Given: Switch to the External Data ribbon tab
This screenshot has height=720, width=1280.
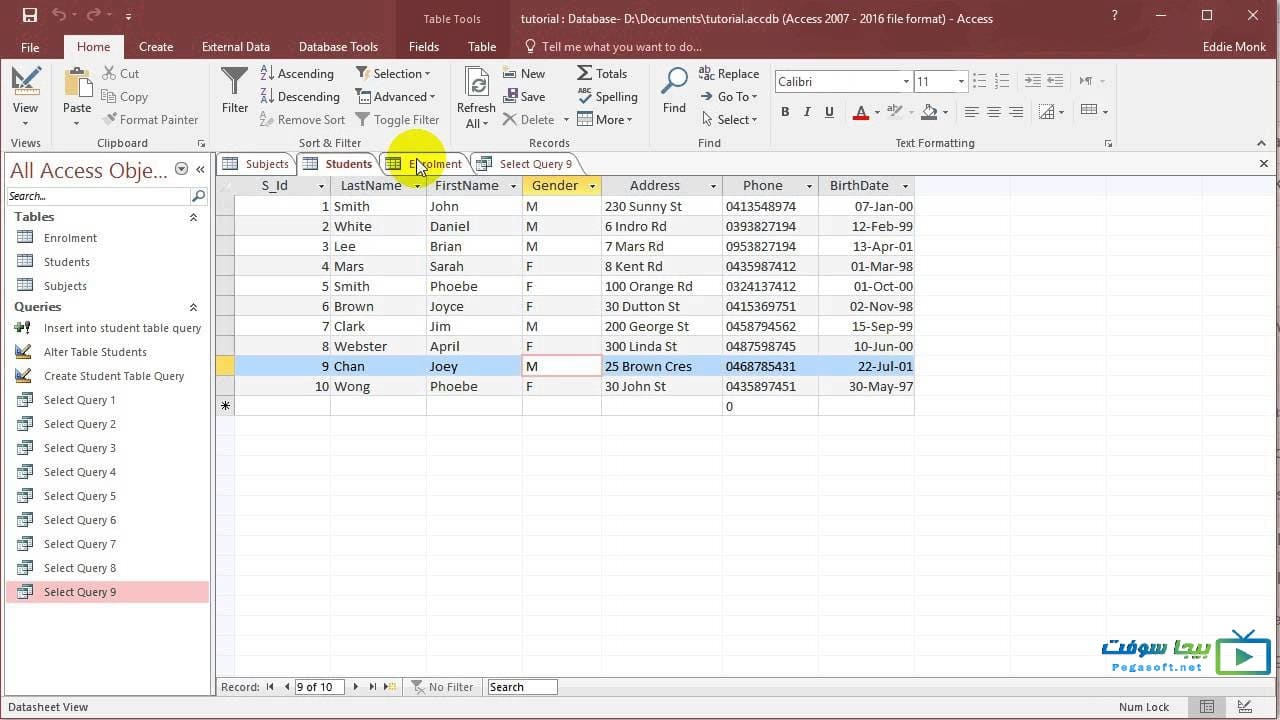Looking at the screenshot, I should tap(236, 47).
